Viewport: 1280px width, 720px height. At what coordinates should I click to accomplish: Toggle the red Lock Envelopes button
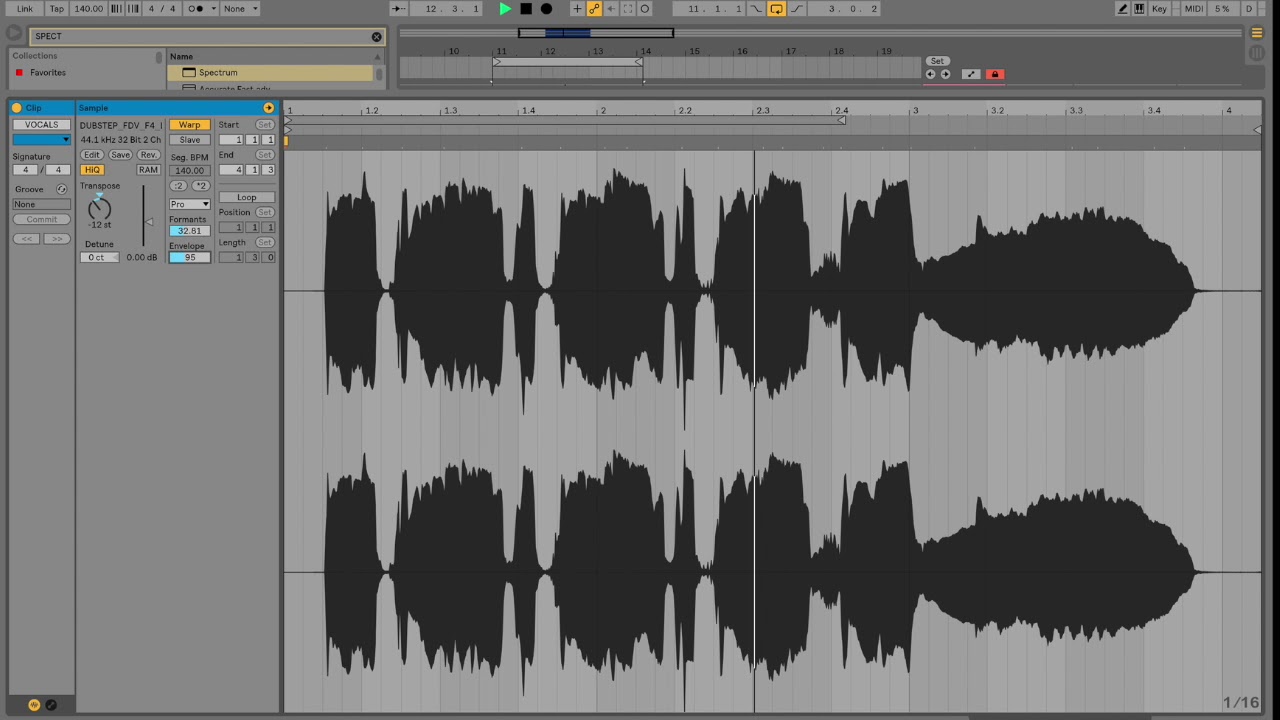click(x=994, y=74)
